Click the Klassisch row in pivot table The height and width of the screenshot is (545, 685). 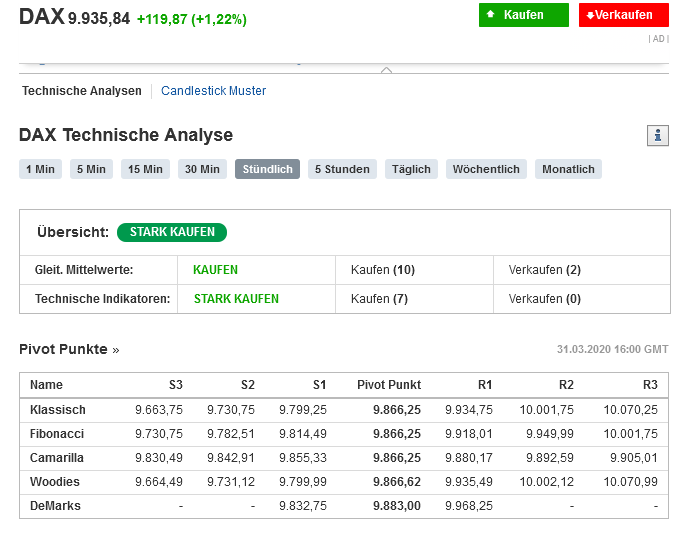click(x=58, y=410)
